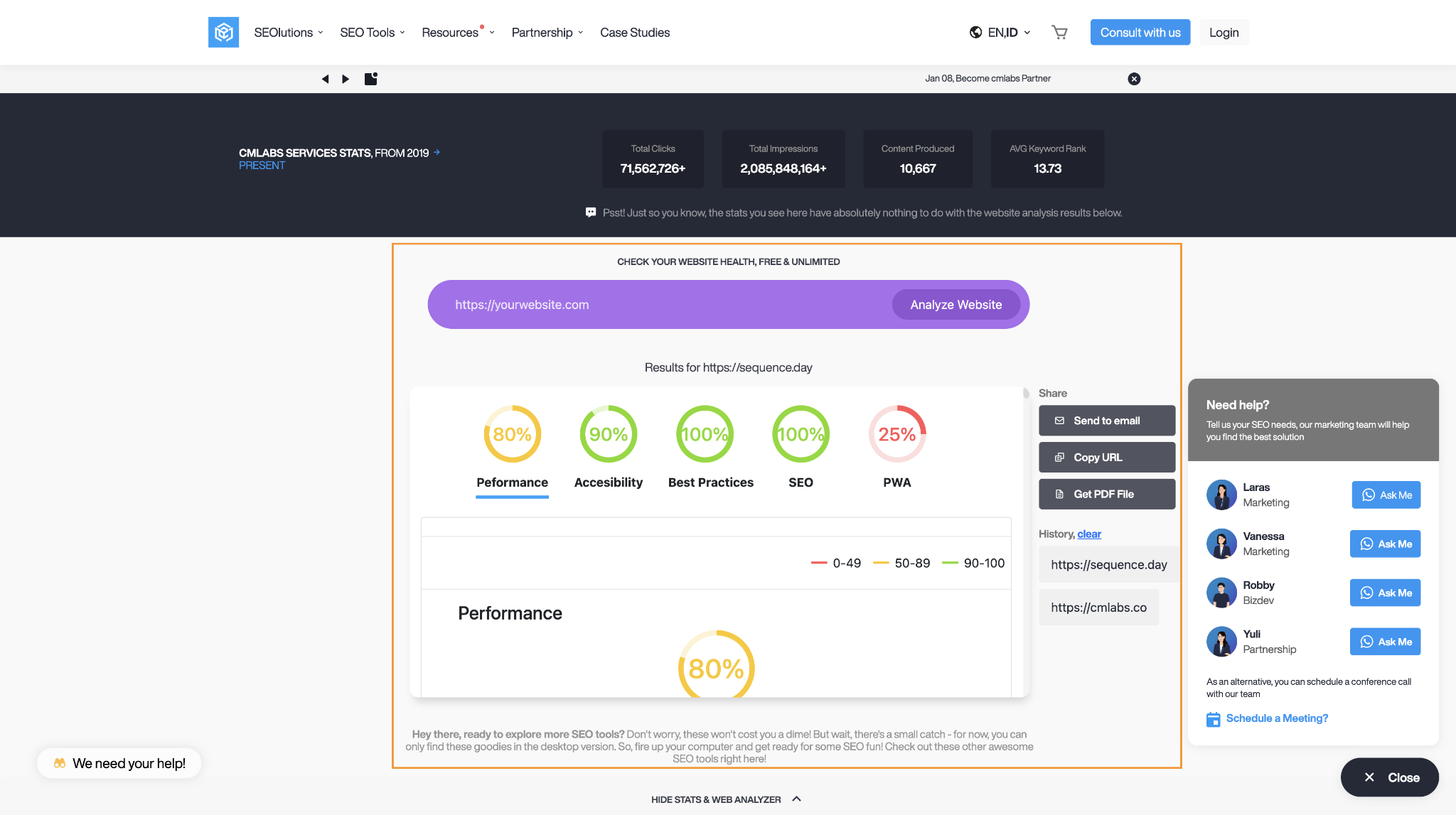This screenshot has height=815, width=1456.
Task: Ask Vanessa via WhatsApp
Action: (1386, 544)
